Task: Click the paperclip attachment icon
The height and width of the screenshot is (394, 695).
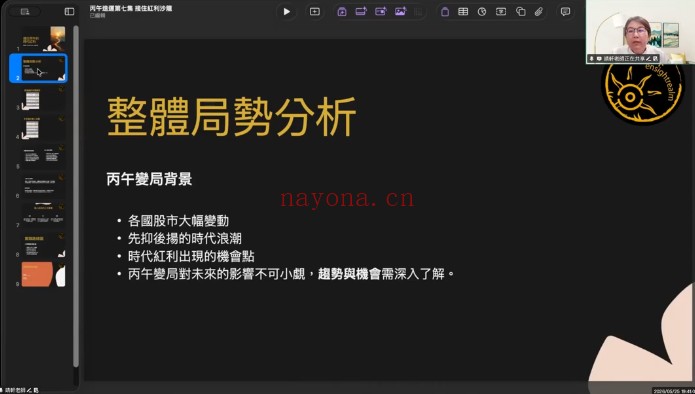Action: pyautogui.click(x=539, y=12)
